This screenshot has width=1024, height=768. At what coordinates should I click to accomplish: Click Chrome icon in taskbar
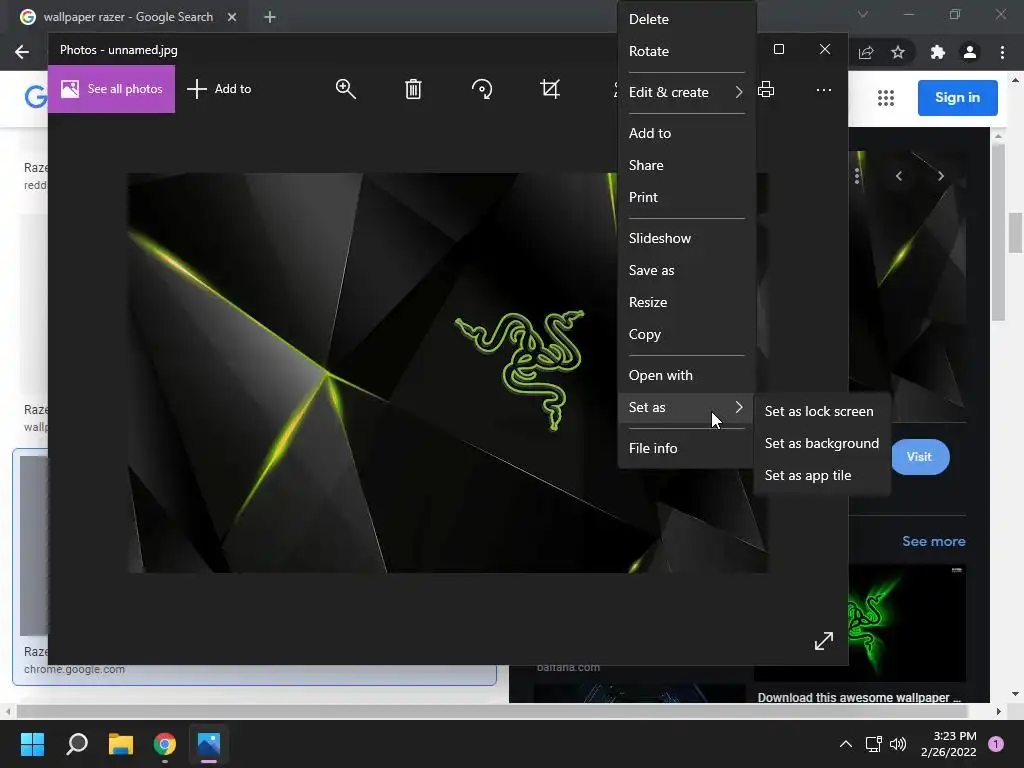[x=165, y=744]
